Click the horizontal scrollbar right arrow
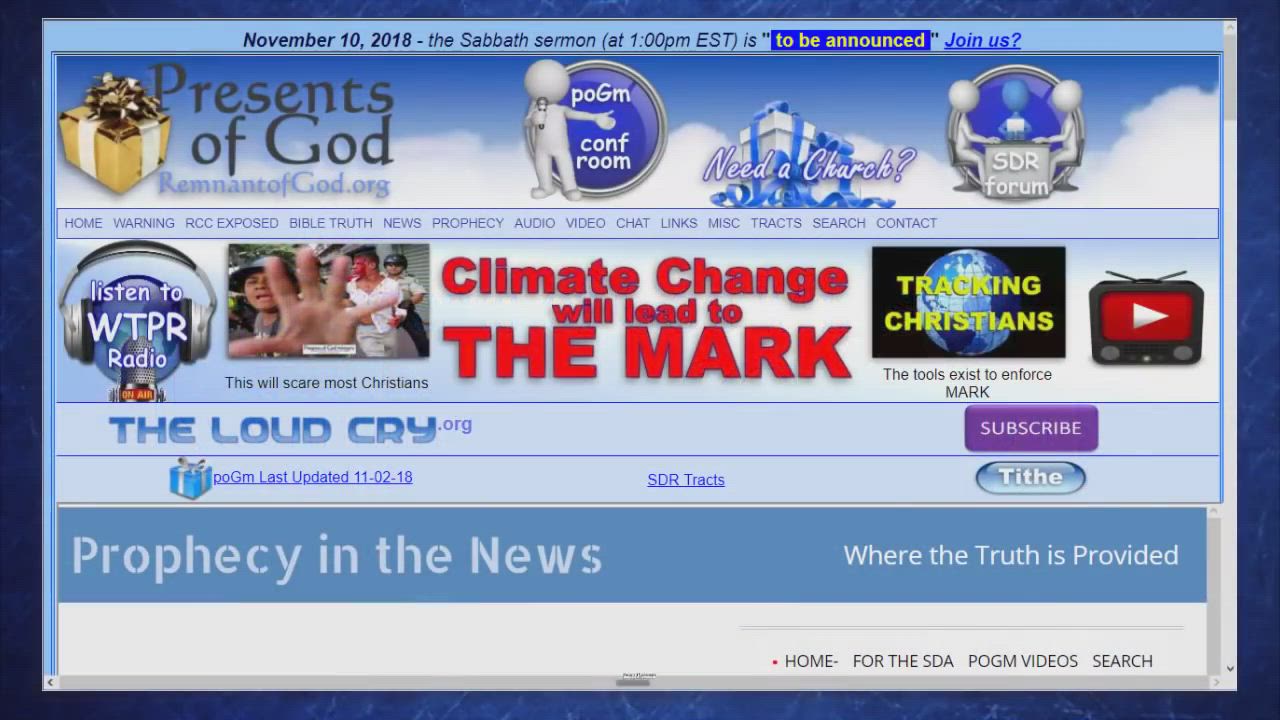This screenshot has width=1280, height=720. 1216,682
